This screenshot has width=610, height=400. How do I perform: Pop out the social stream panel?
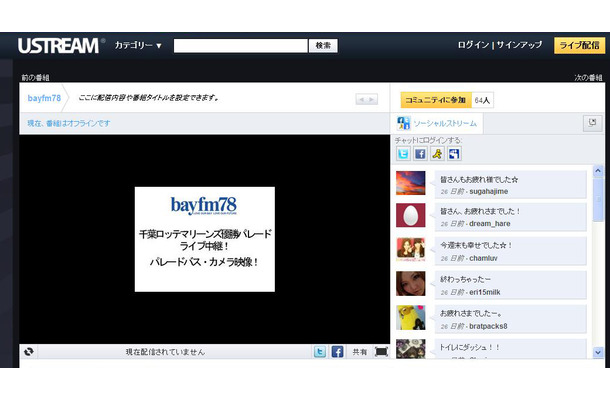pos(592,123)
